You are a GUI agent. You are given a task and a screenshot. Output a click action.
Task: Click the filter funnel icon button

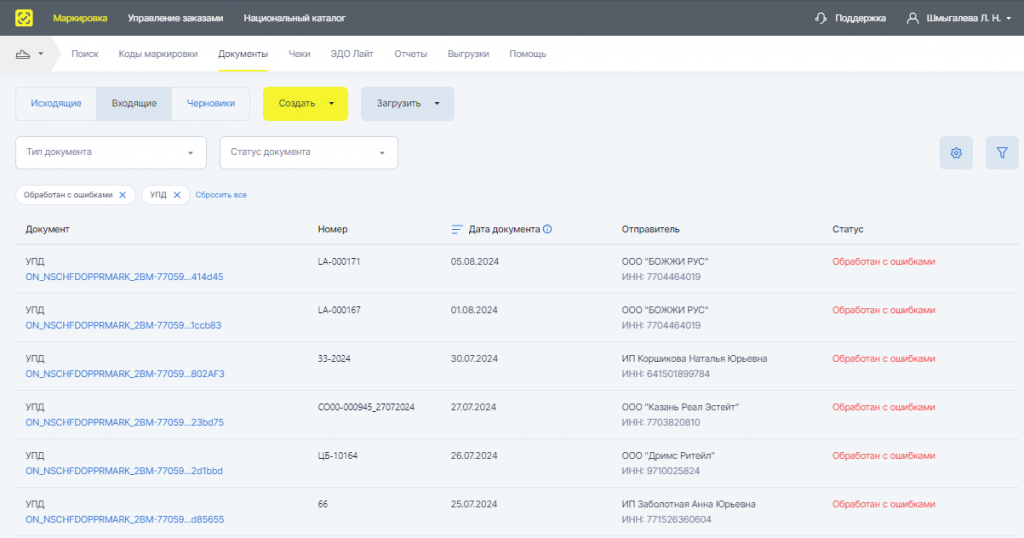pos(1001,153)
